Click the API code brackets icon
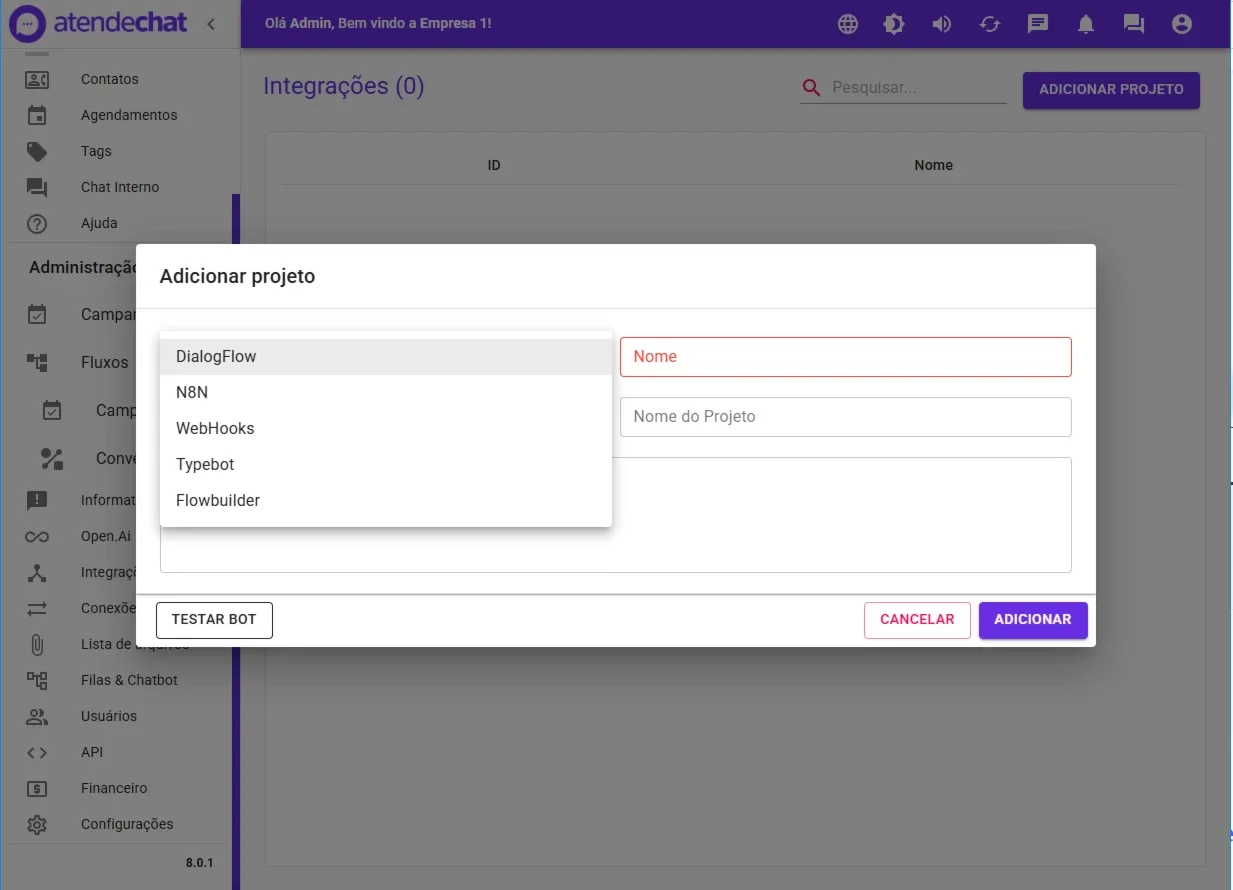Image resolution: width=1233 pixels, height=890 pixels. point(37,753)
